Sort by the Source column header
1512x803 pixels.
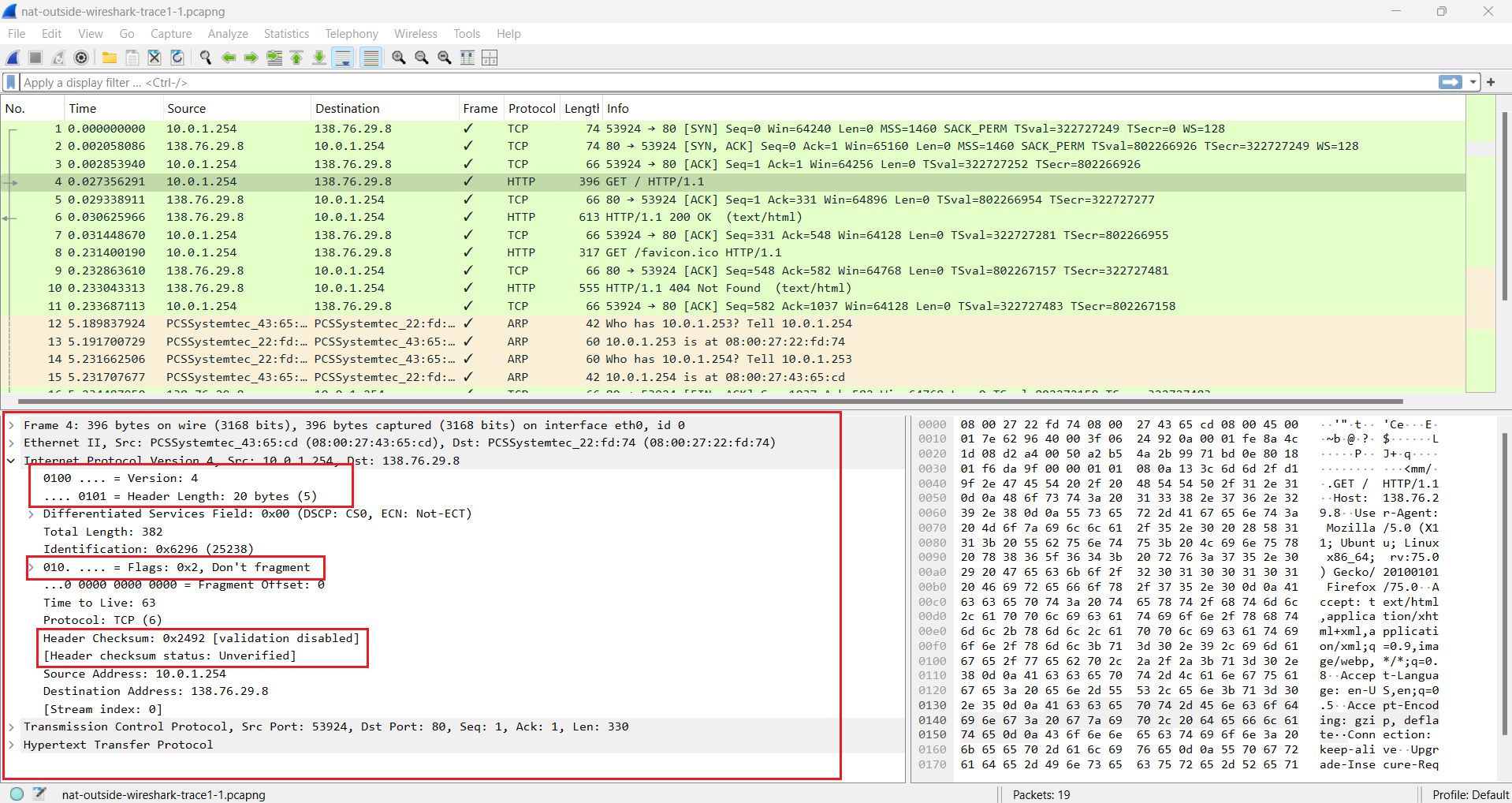[236, 109]
